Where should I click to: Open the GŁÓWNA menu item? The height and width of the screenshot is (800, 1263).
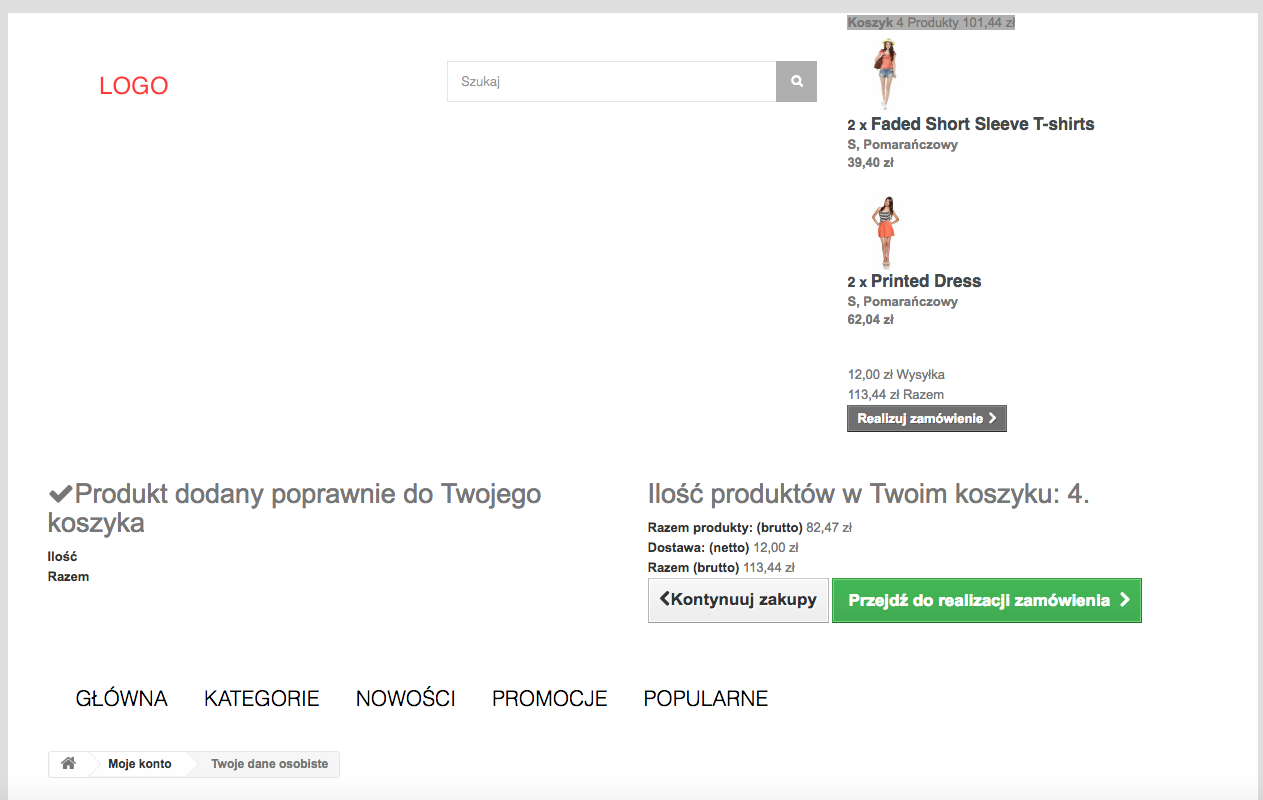tap(122, 699)
